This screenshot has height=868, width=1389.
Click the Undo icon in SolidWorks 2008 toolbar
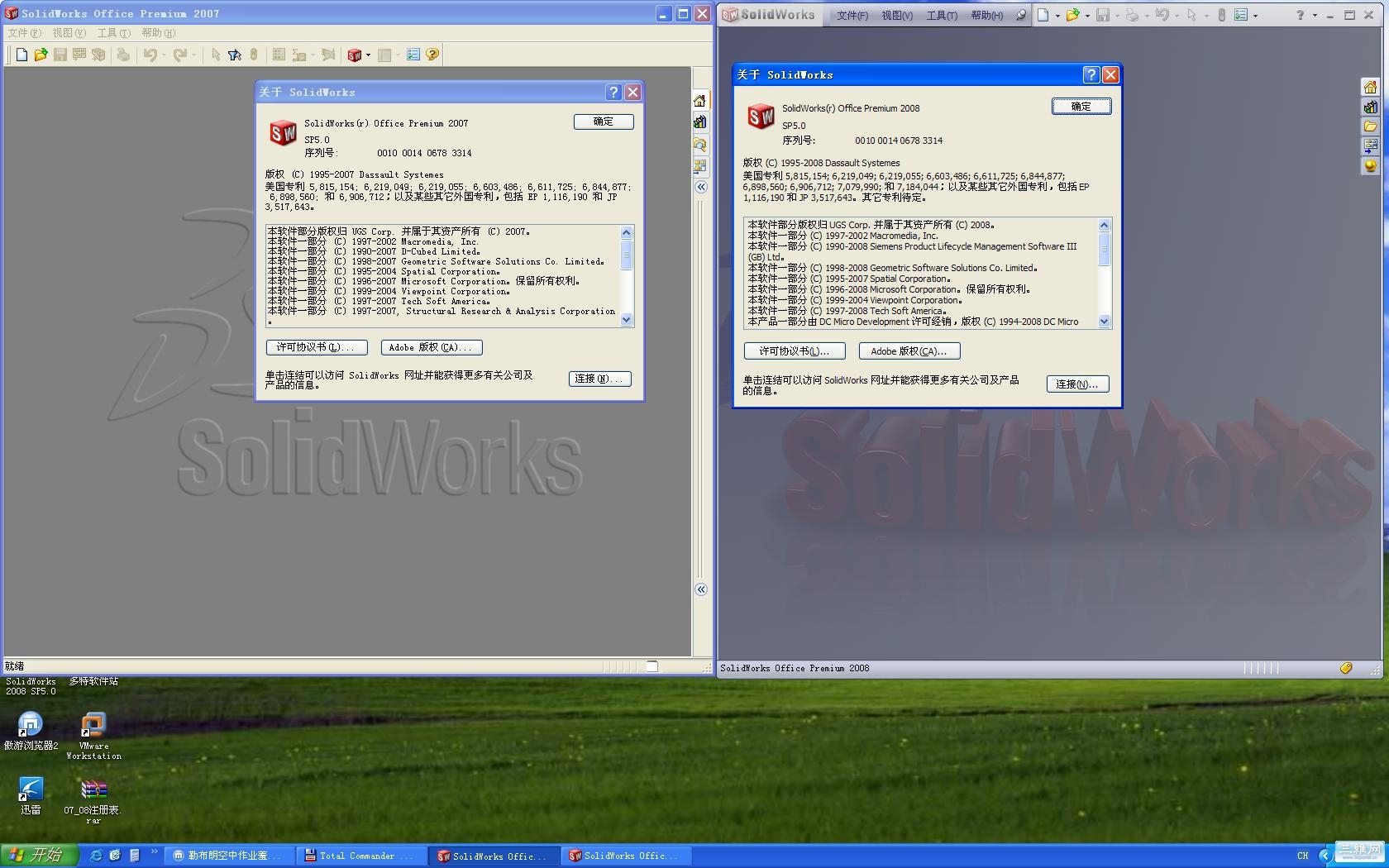pos(1162,15)
